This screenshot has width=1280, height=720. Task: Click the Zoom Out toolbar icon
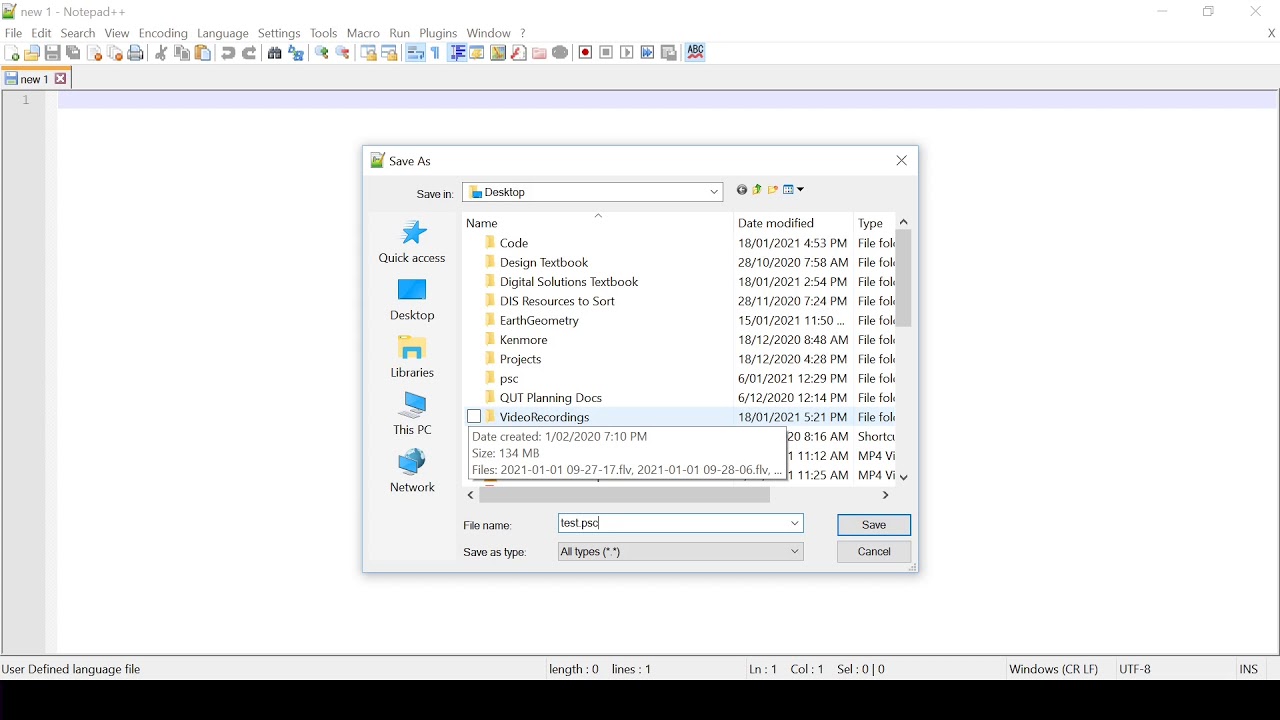point(343,53)
